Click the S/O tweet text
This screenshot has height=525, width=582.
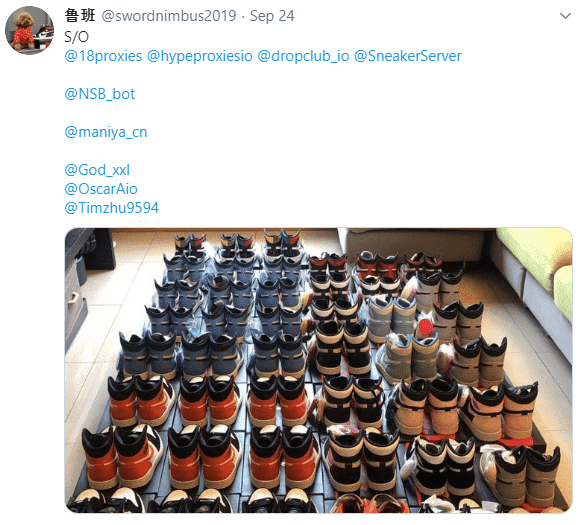click(76, 37)
